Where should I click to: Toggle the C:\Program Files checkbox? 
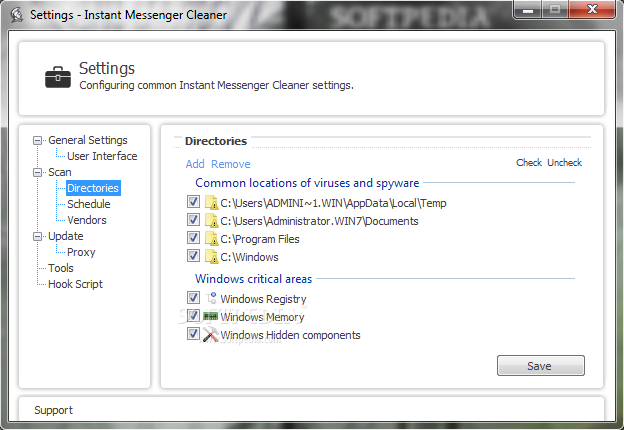click(193, 238)
